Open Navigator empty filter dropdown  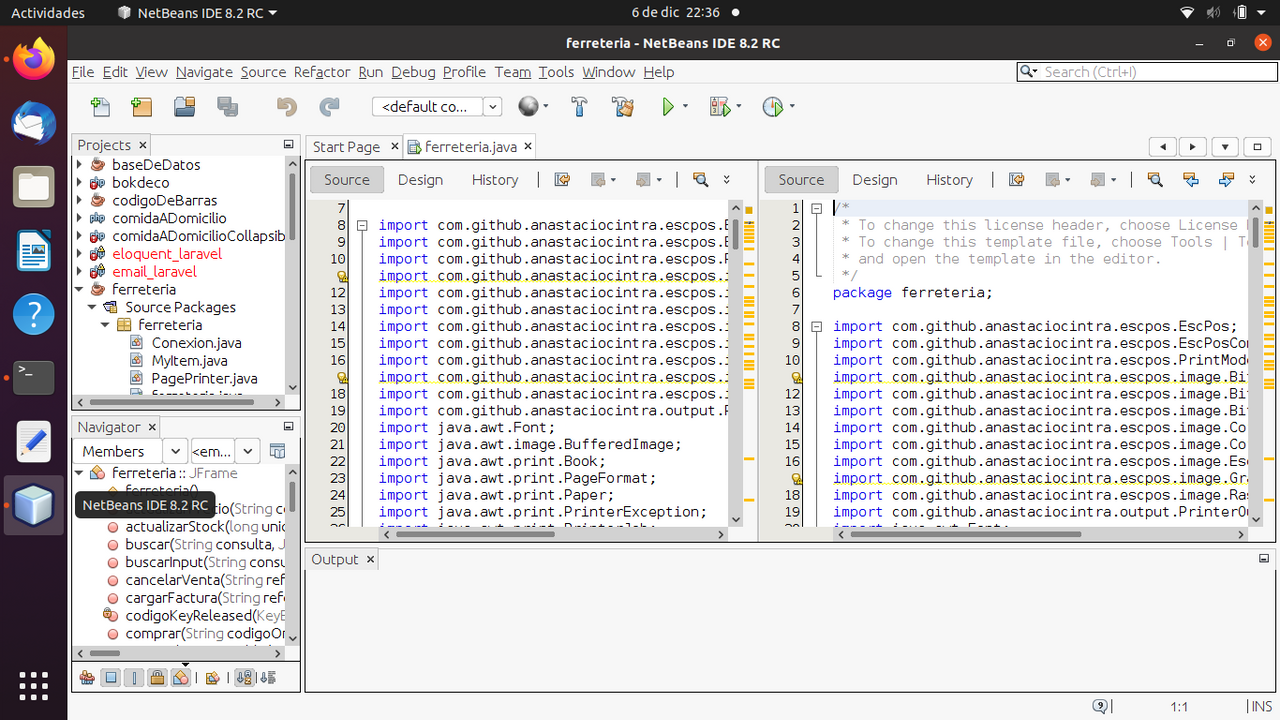247,452
